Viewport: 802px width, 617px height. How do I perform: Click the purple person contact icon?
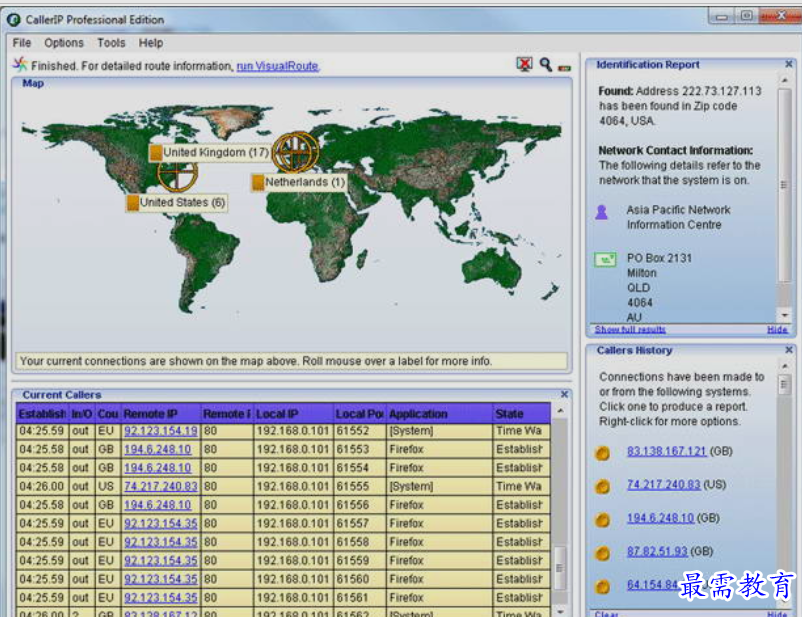coord(602,212)
